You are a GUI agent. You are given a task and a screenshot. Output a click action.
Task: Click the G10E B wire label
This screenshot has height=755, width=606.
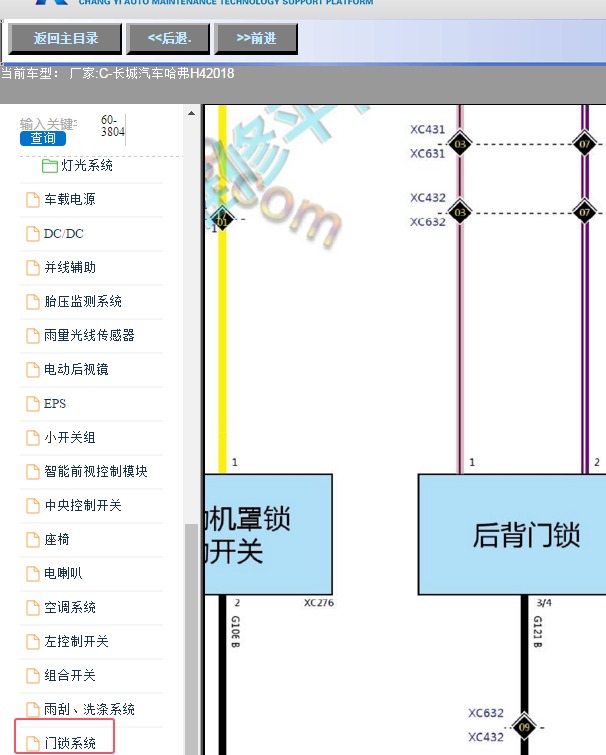(x=236, y=632)
